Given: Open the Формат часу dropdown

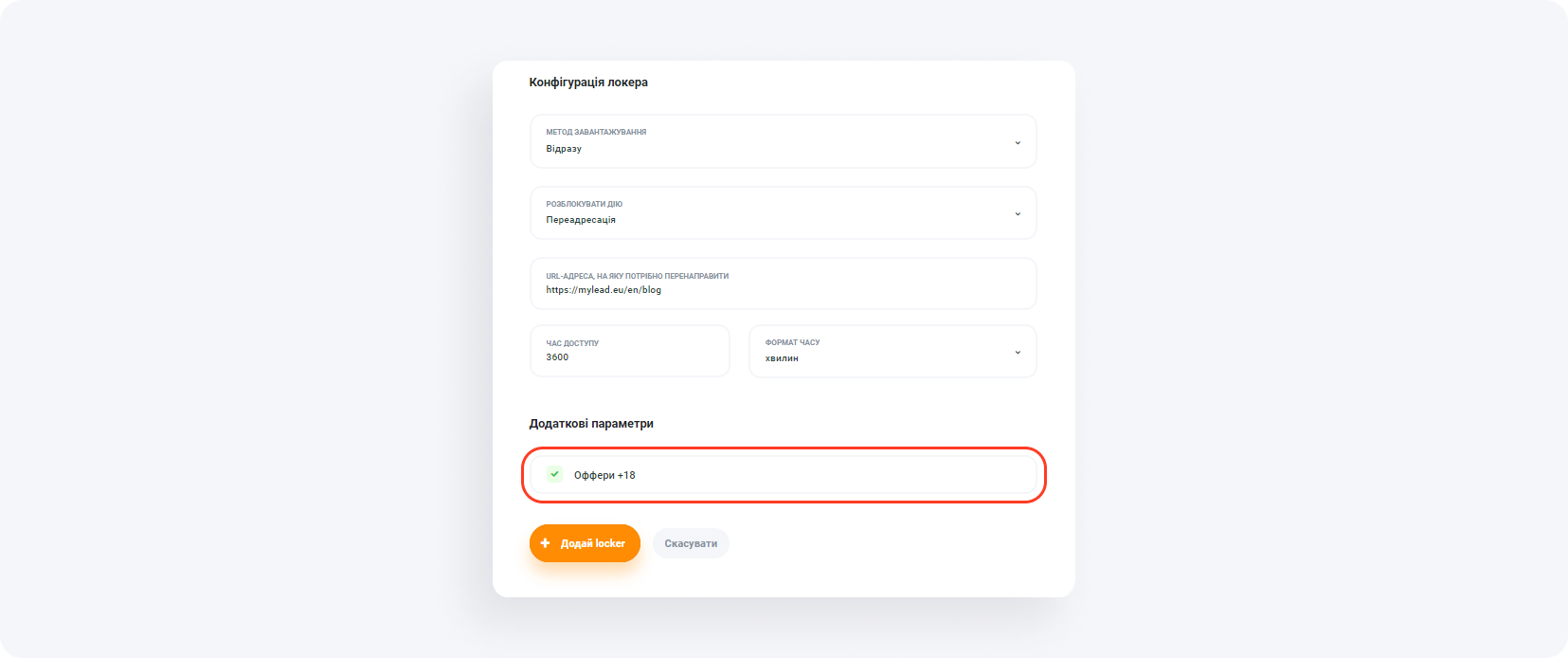Looking at the screenshot, I should (892, 352).
